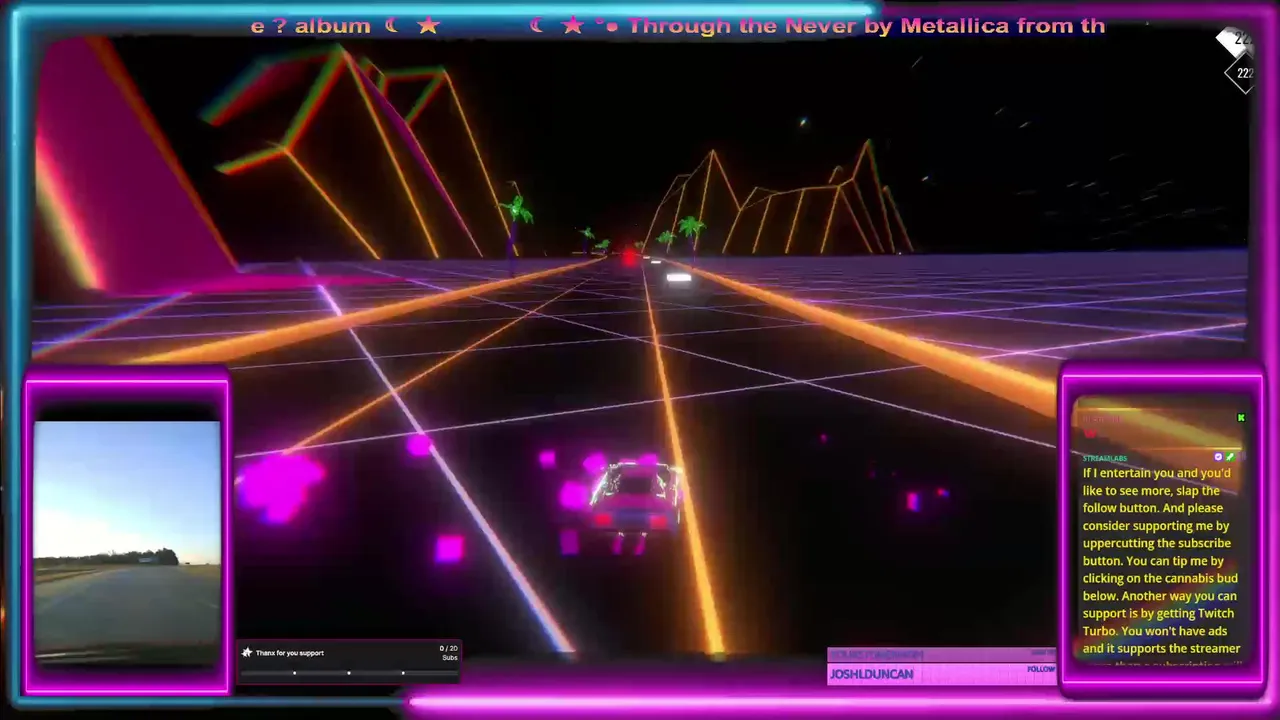Click the green sword badge in chat
1280x720 pixels.
(x=1230, y=457)
